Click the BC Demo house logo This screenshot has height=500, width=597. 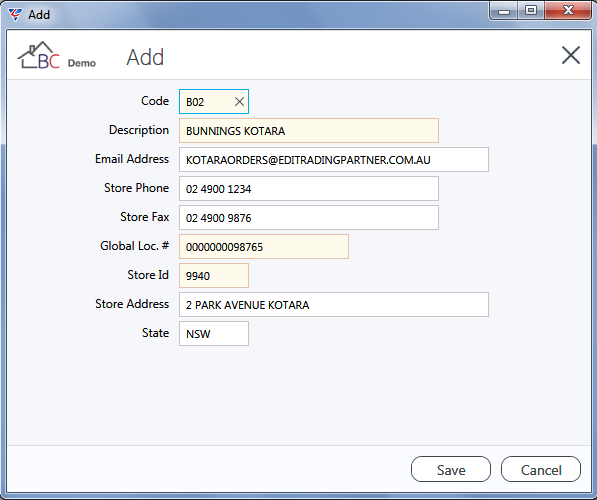click(56, 56)
